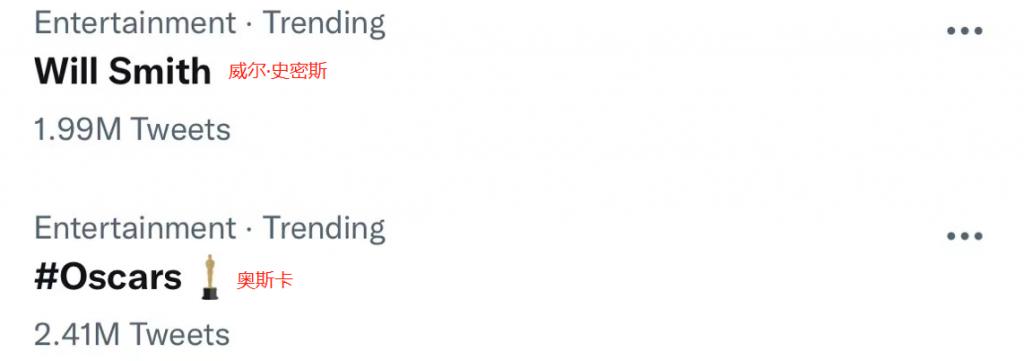Click the golden Oscar statuette emoji
Screen dimensions: 1024x361
[x=210, y=277]
